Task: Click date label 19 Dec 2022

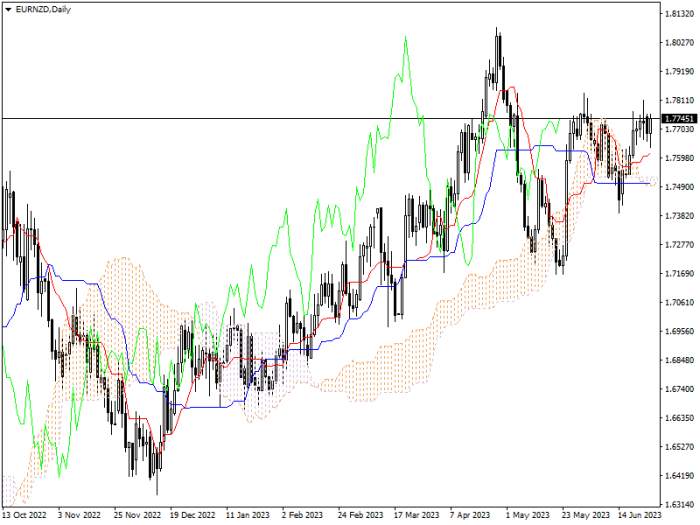Action: click(192, 515)
